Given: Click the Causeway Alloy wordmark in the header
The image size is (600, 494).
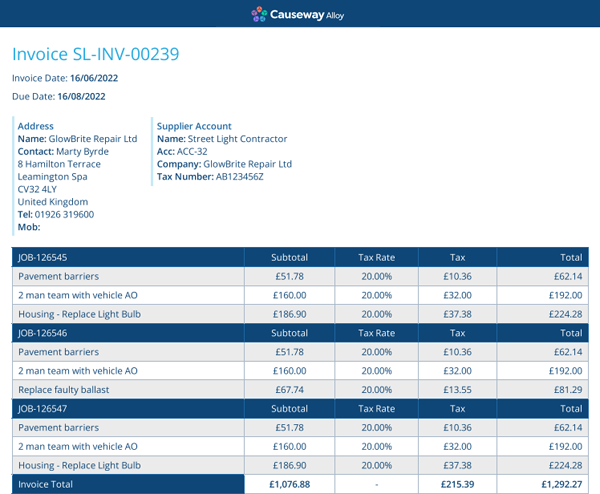Looking at the screenshot, I should tap(307, 15).
